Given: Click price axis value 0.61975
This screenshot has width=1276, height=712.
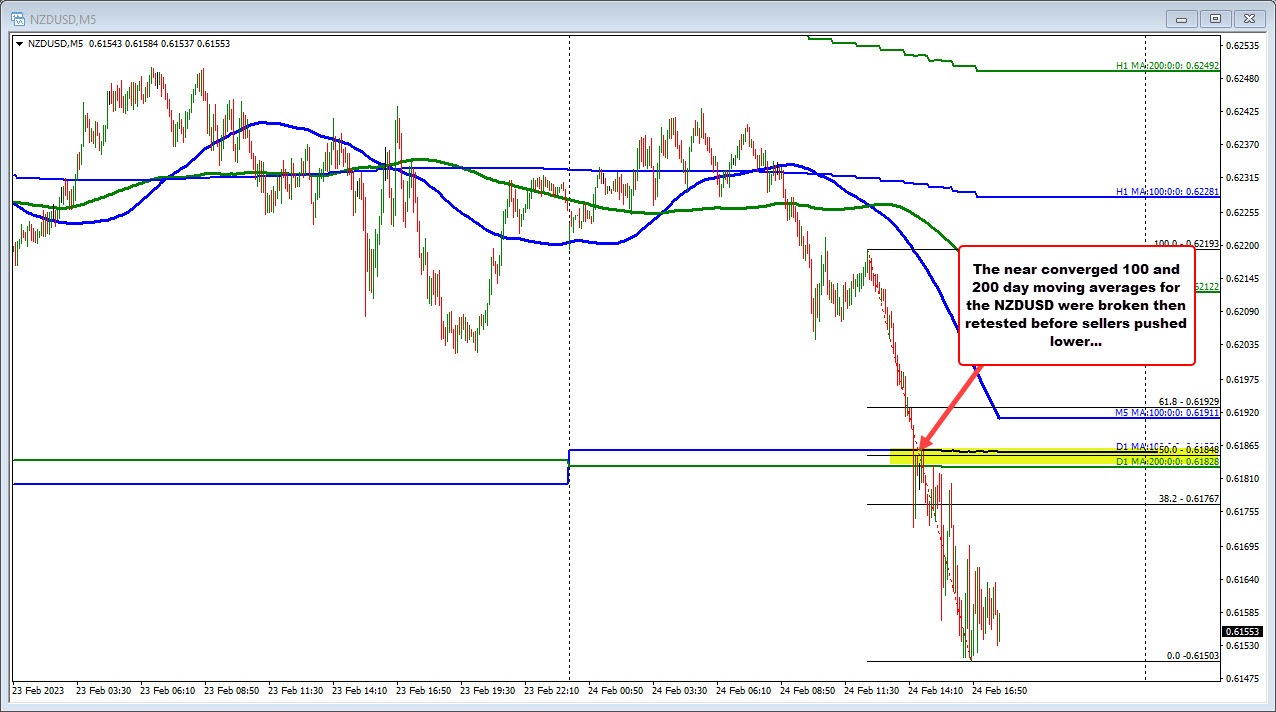Looking at the screenshot, I should pos(1244,379).
